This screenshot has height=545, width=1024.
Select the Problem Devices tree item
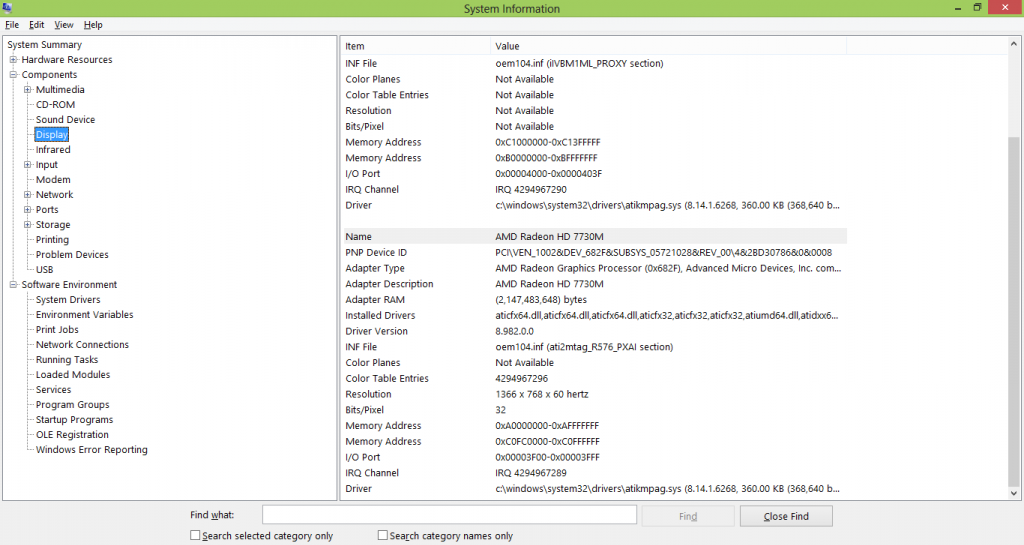pyautogui.click(x=72, y=255)
